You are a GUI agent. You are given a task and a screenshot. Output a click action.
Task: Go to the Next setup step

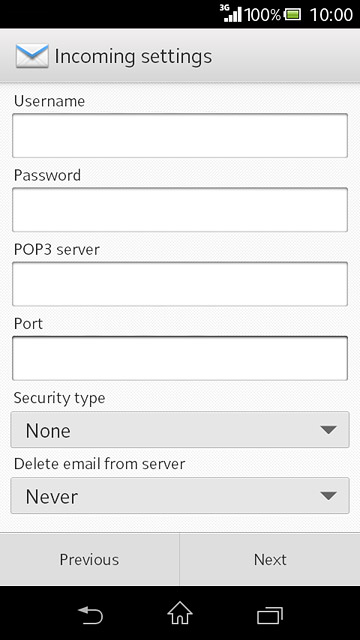(x=270, y=559)
